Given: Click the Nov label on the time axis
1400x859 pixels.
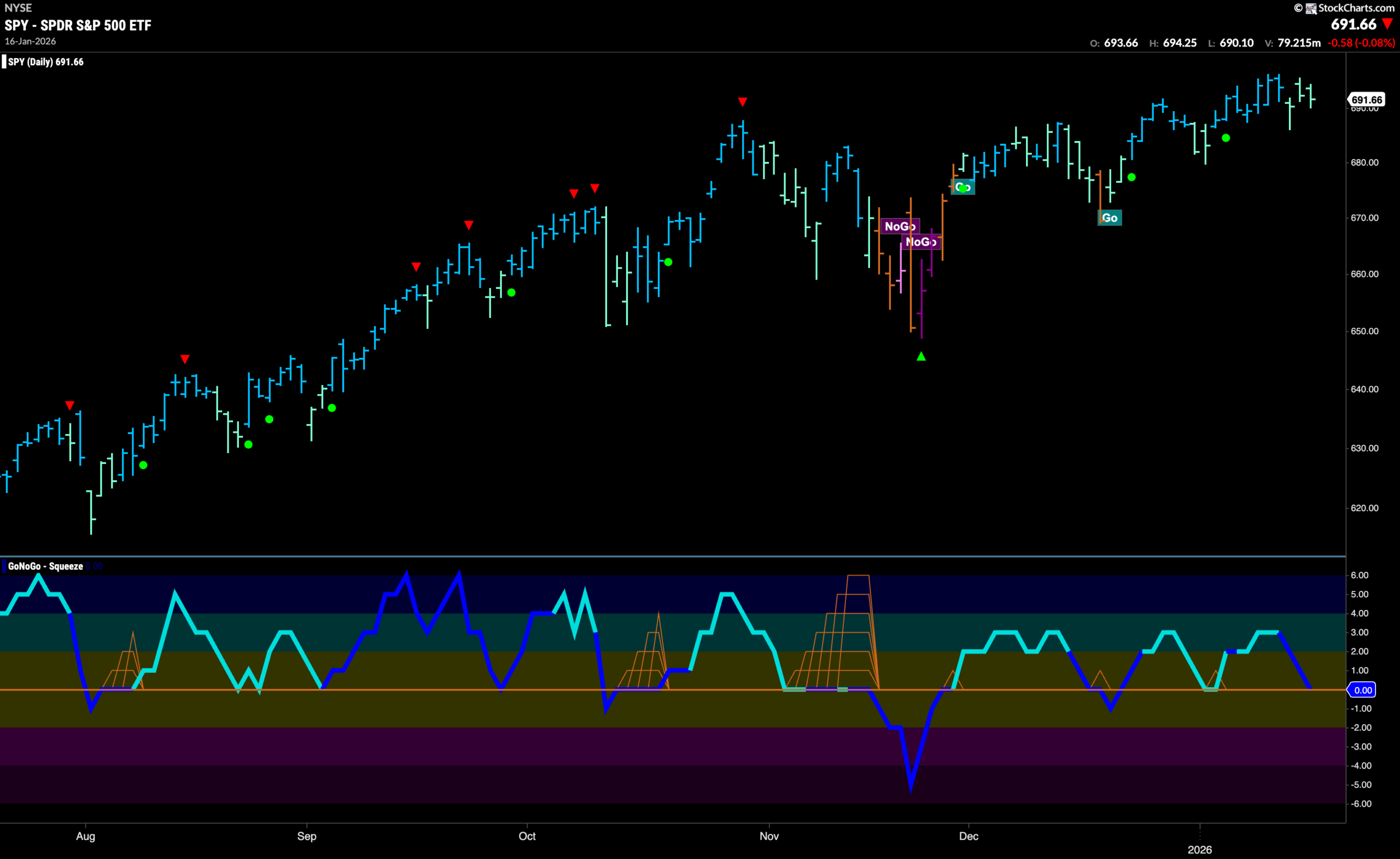Looking at the screenshot, I should [769, 836].
